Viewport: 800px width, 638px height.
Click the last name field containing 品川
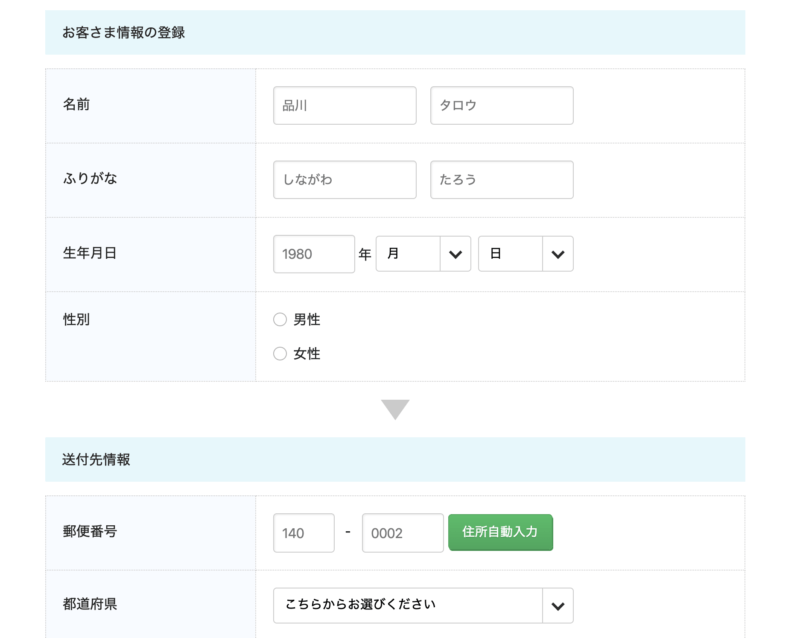pos(344,105)
